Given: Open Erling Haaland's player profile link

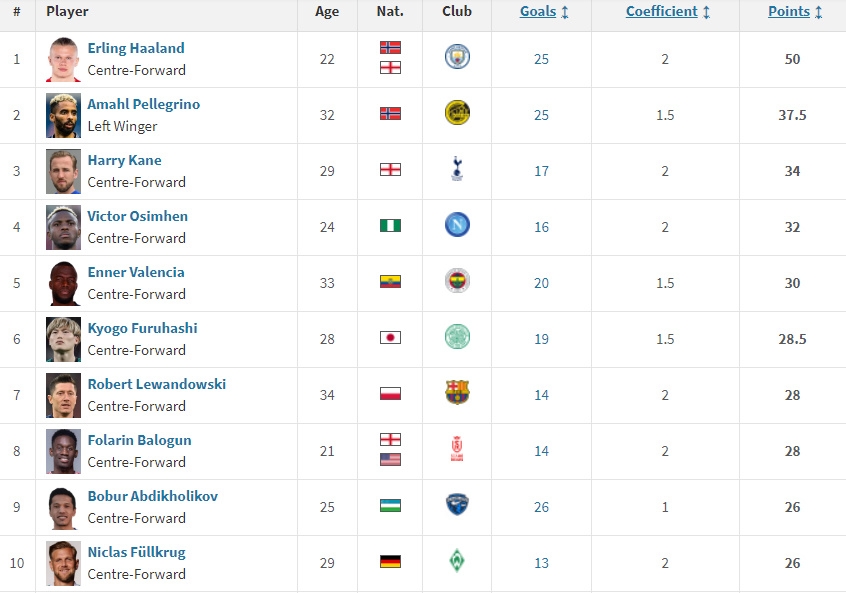Looking at the screenshot, I should [136, 48].
